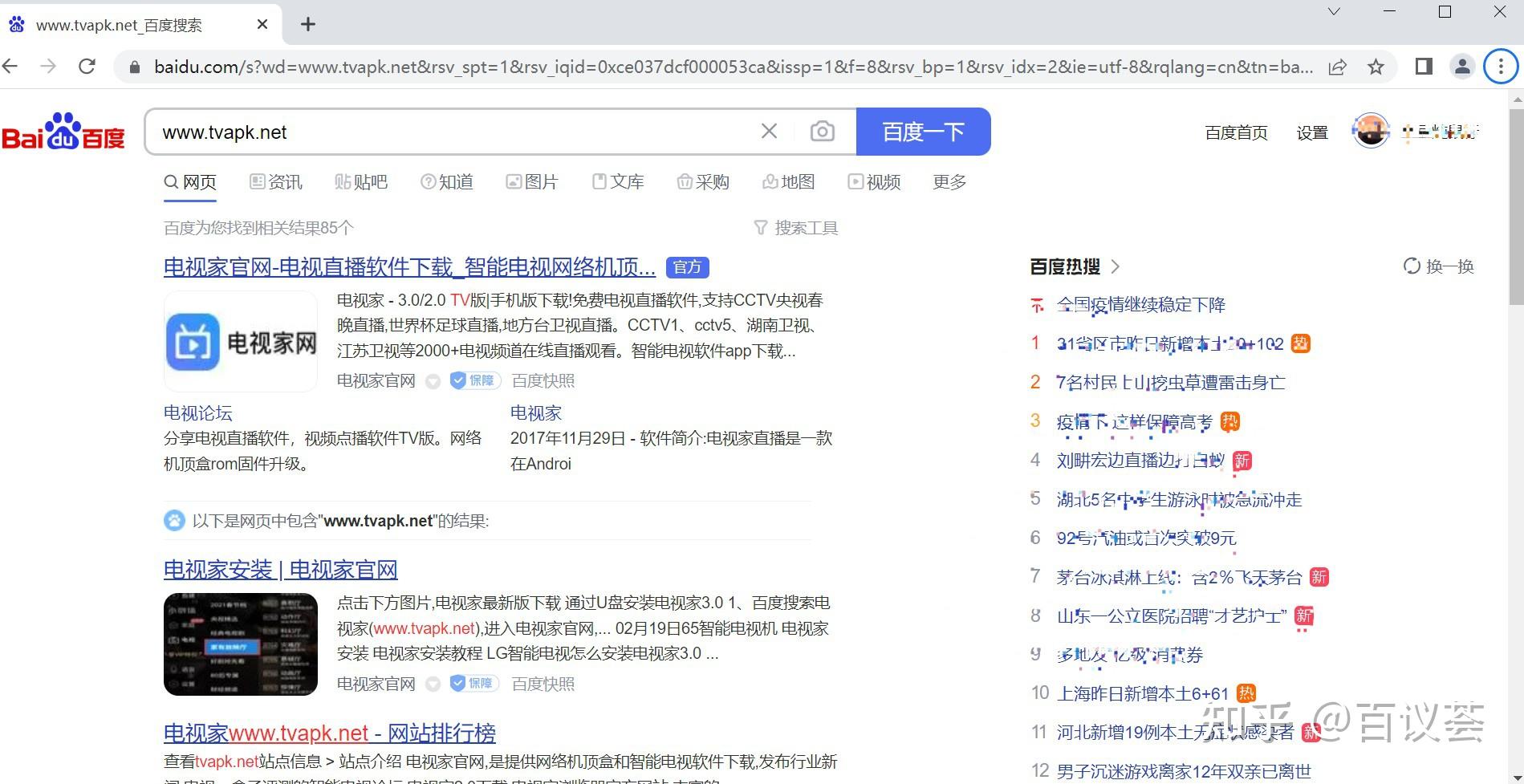
Task: Open hot search 男子沉迷游戏离家12年双亲已离世
Action: point(1184,771)
